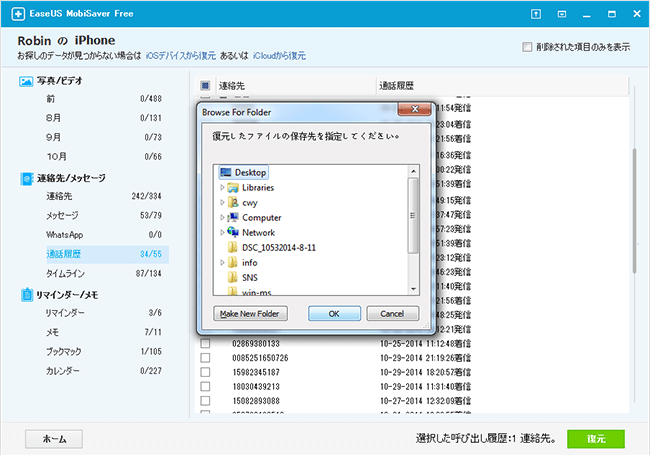Open the iOSデバイスから復元 link

tap(181, 56)
